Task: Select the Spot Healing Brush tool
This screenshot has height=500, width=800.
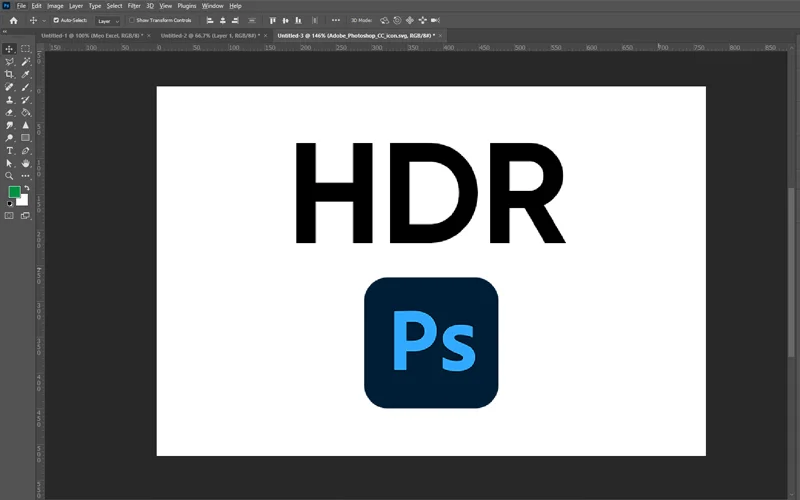Action: tap(9, 87)
